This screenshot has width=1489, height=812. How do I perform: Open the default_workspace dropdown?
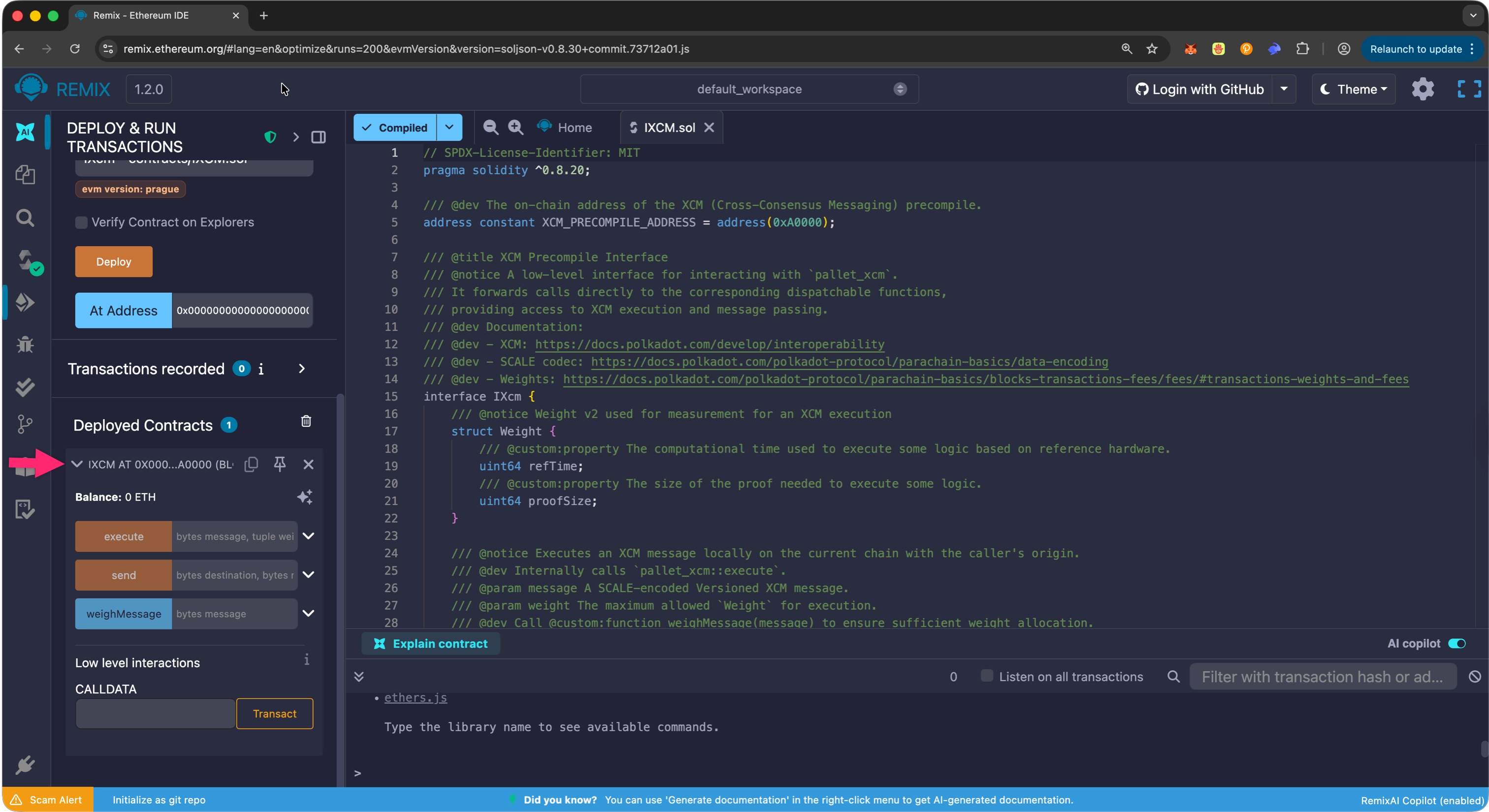pos(748,89)
